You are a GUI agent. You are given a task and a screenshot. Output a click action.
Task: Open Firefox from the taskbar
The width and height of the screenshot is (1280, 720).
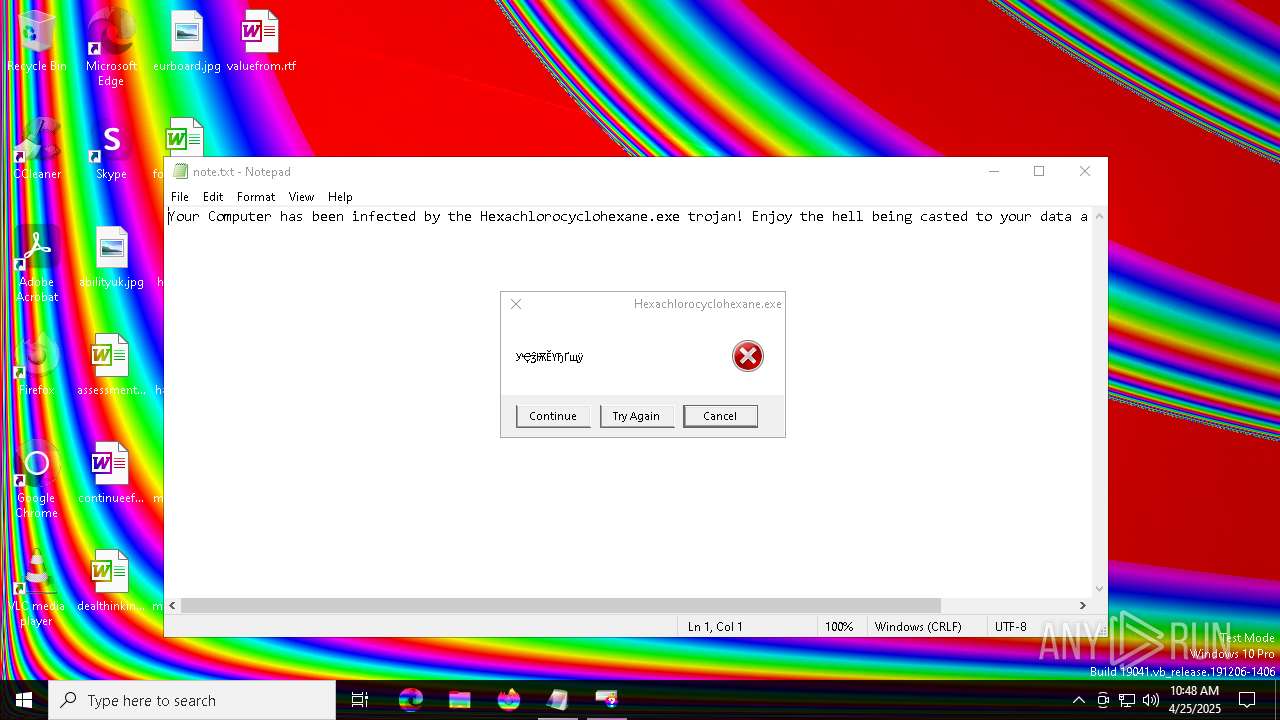coord(508,700)
